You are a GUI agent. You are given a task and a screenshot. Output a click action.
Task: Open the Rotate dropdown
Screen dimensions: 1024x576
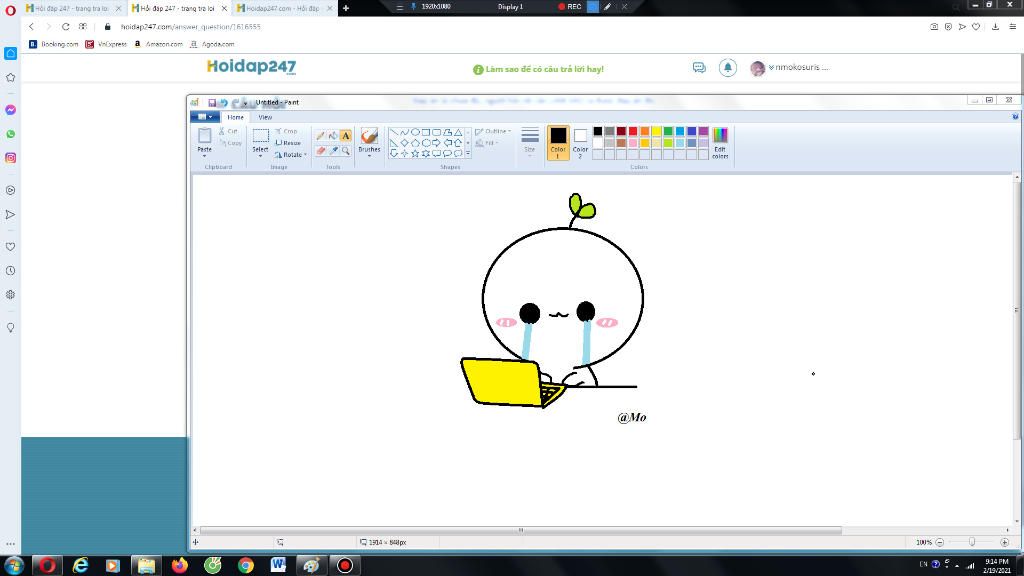pyautogui.click(x=291, y=155)
